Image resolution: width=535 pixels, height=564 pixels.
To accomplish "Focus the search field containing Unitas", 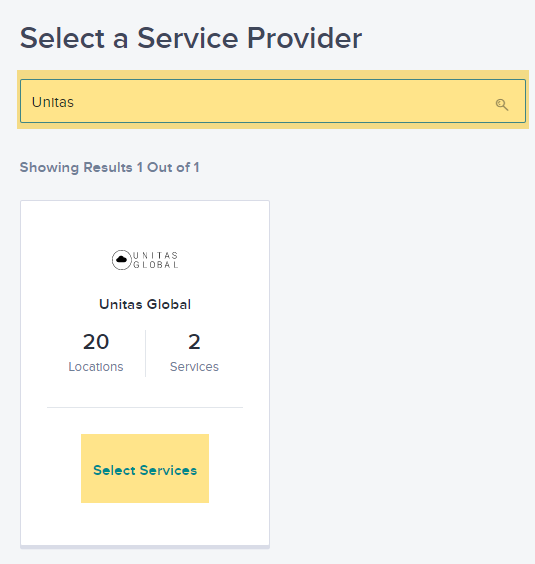I will 273,101.
